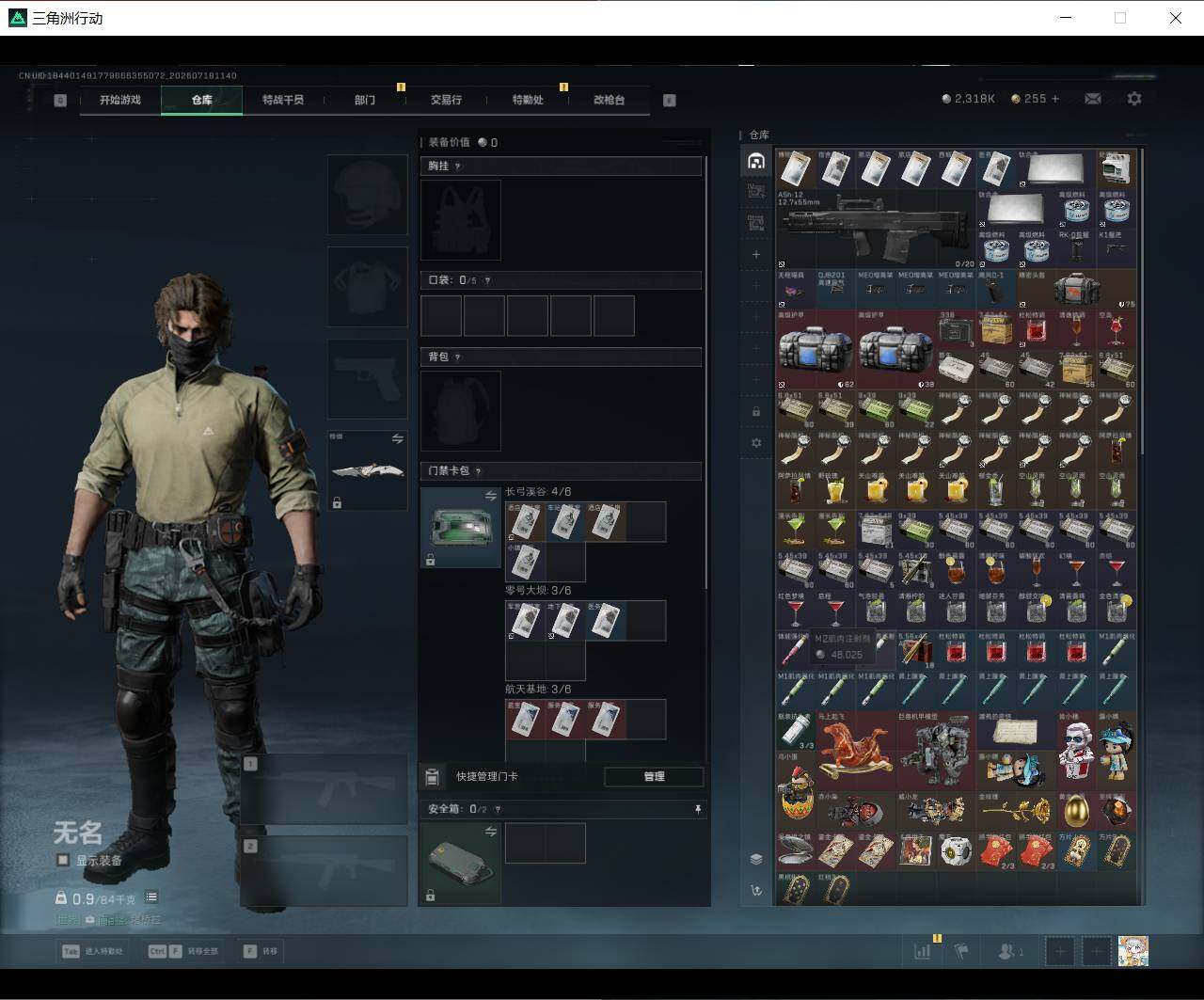The height and width of the screenshot is (1000, 1204).
Task: Select the golden egg item
Action: (x=1076, y=810)
